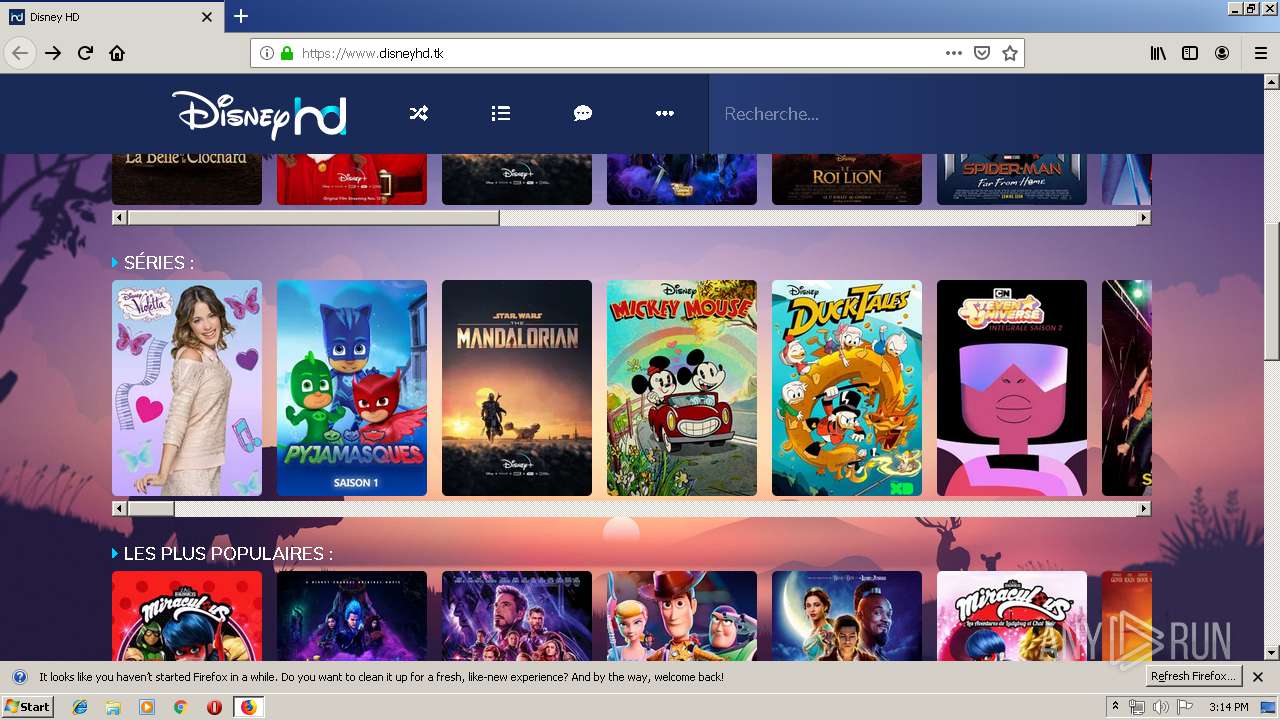Open Aladdin popular poster
Screen dimensions: 1280x720
point(847,615)
